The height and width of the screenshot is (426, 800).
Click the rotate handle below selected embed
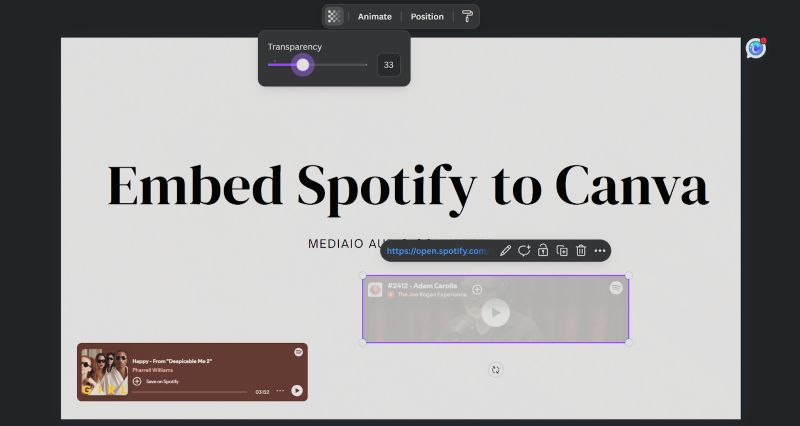click(495, 370)
